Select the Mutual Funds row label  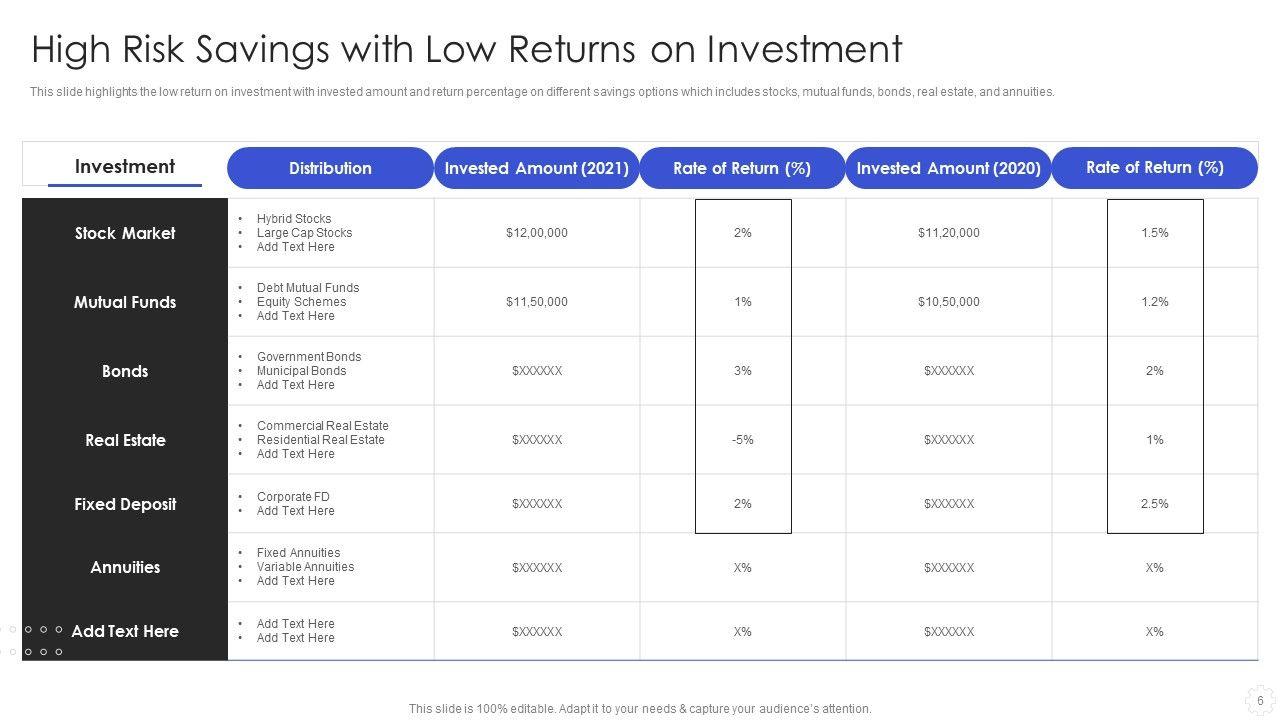pos(125,302)
